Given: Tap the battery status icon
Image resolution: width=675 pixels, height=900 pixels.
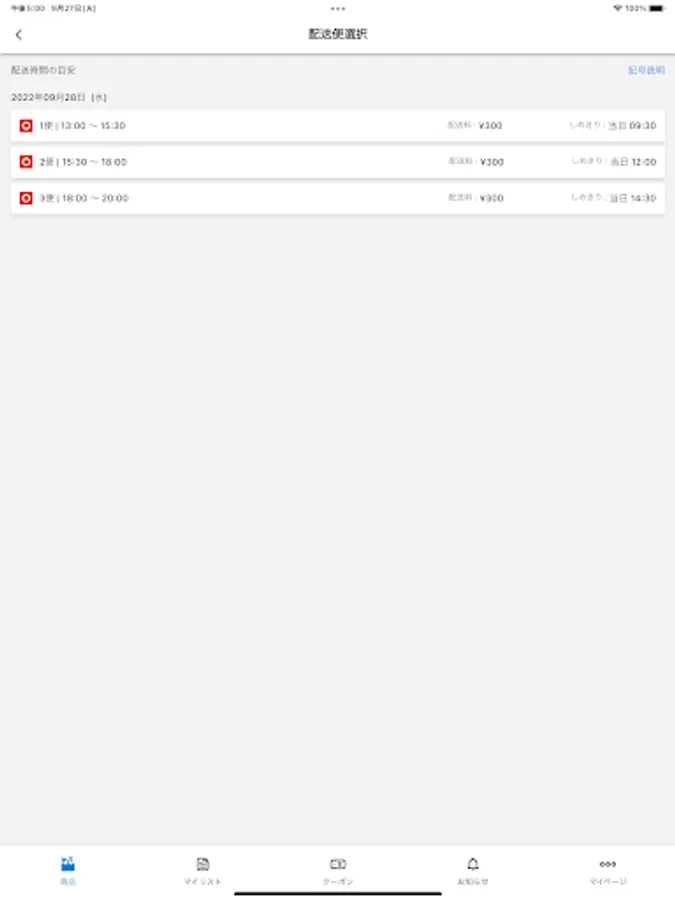Looking at the screenshot, I should click(657, 8).
